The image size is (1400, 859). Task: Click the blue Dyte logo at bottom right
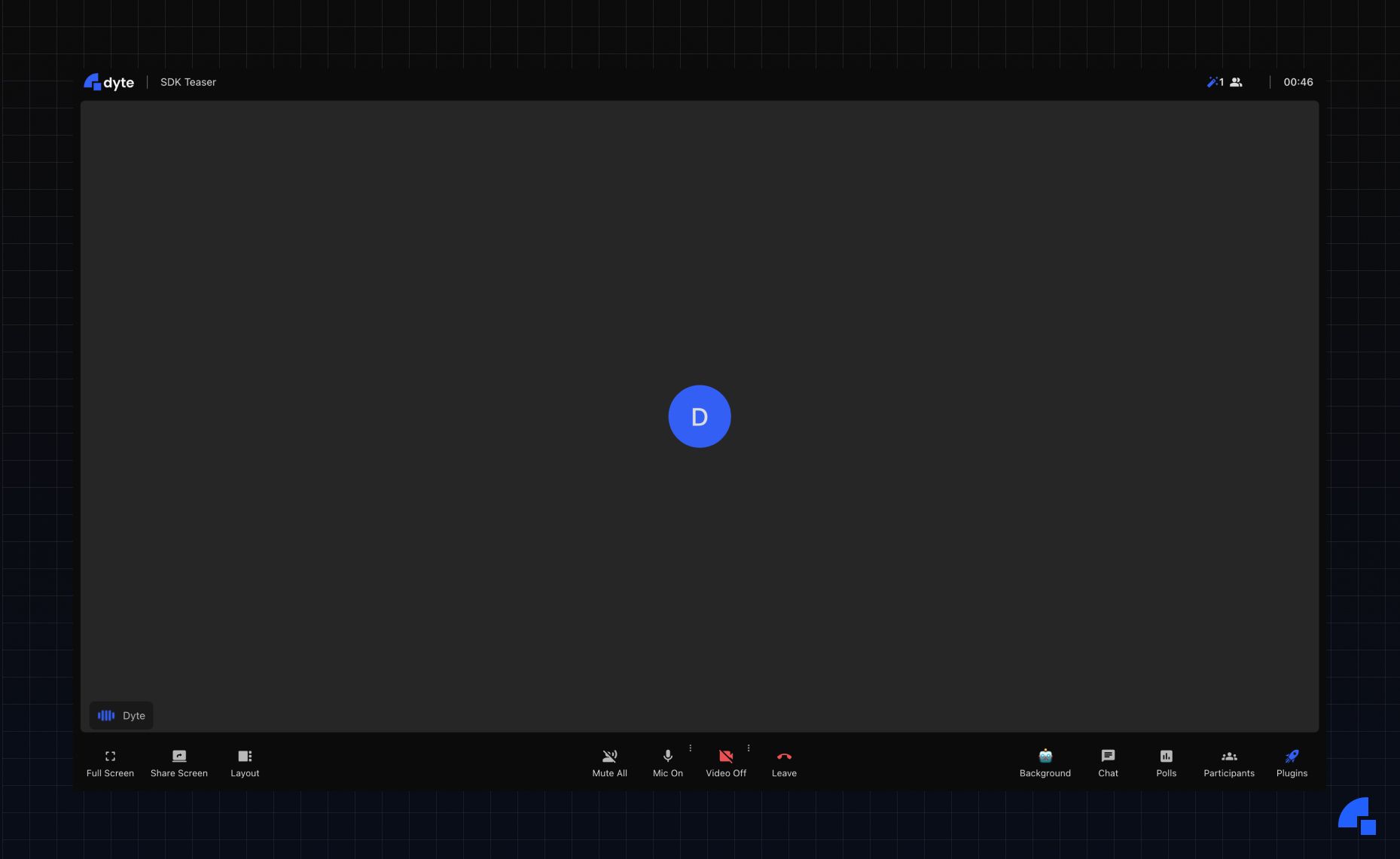click(1357, 816)
